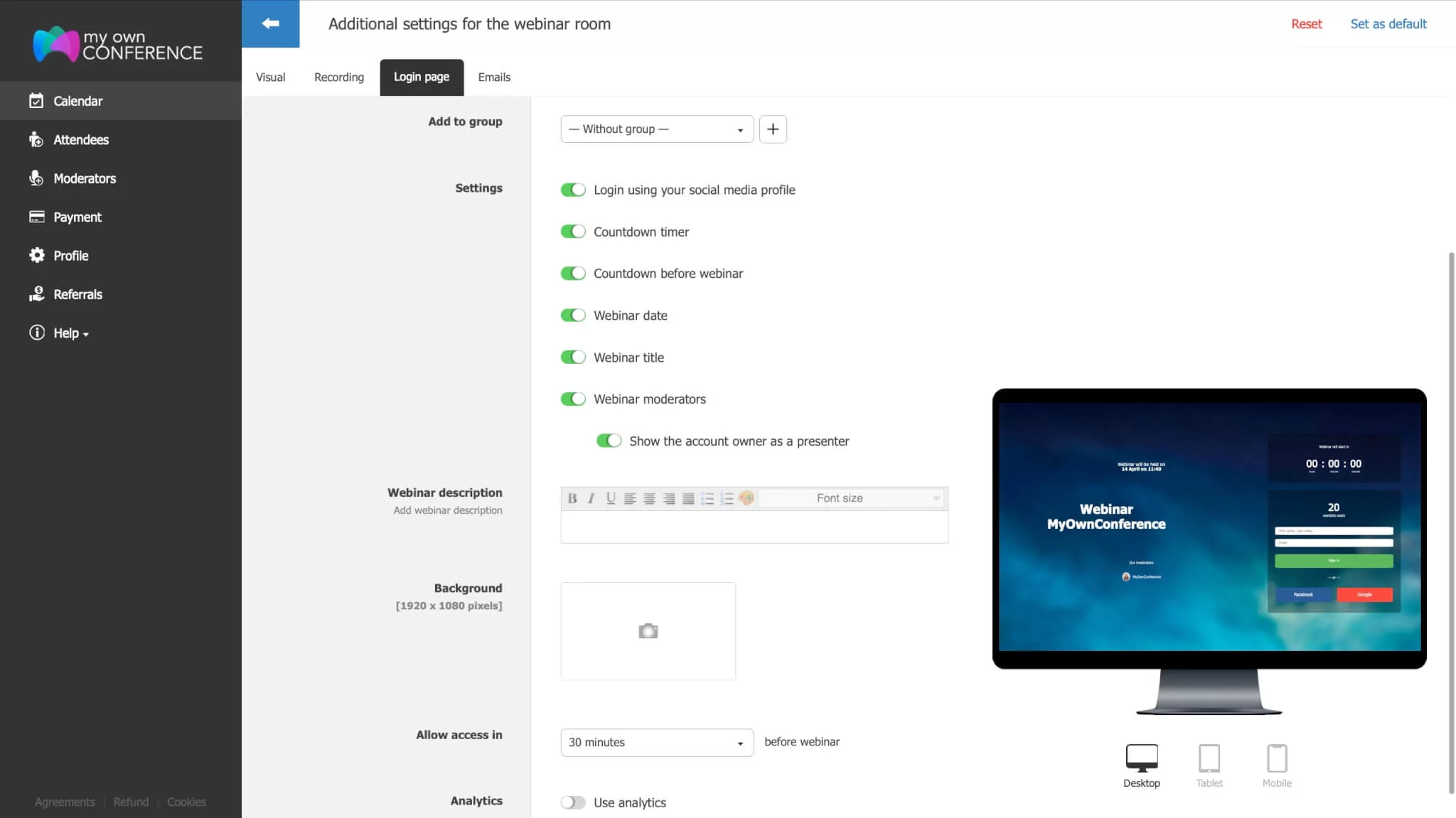This screenshot has width=1456, height=818.
Task: Select the Tablet preview icon
Action: point(1209,762)
